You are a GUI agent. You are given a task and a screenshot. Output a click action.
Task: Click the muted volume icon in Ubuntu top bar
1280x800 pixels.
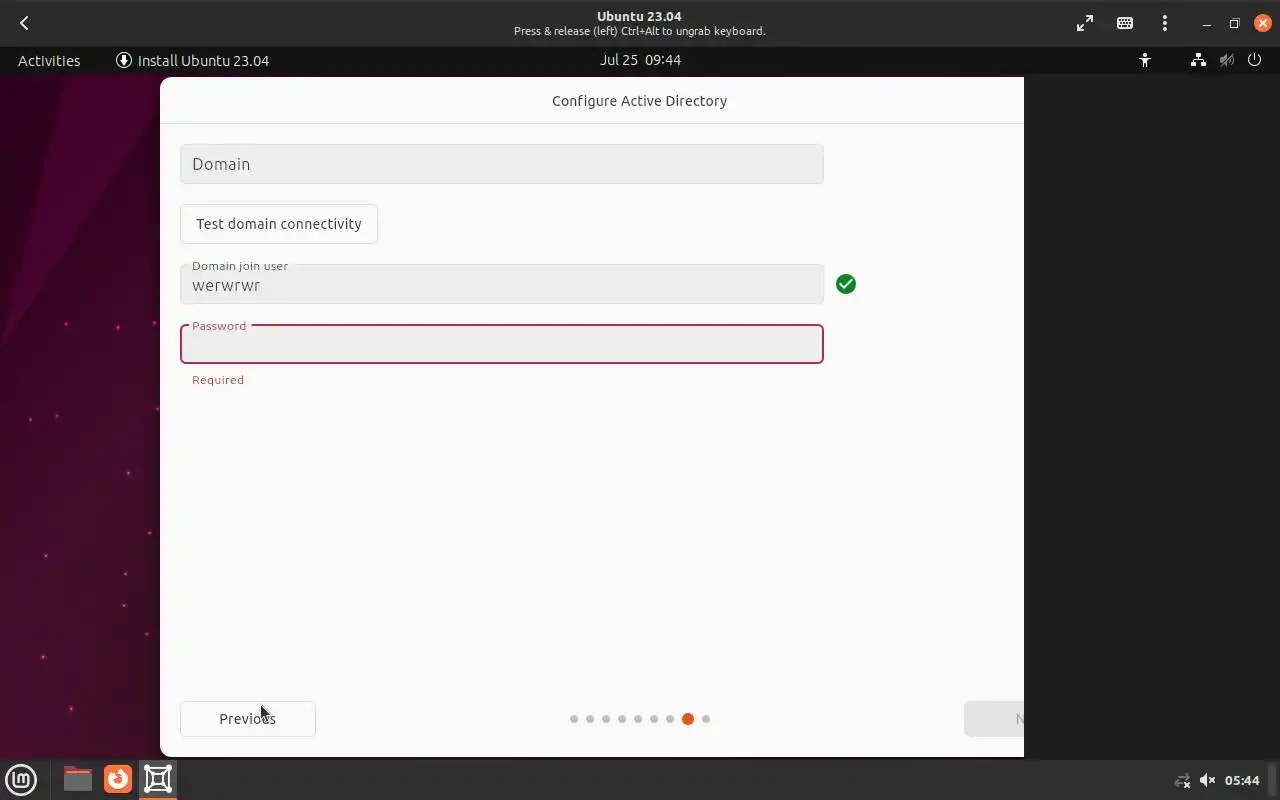pyautogui.click(x=1227, y=60)
